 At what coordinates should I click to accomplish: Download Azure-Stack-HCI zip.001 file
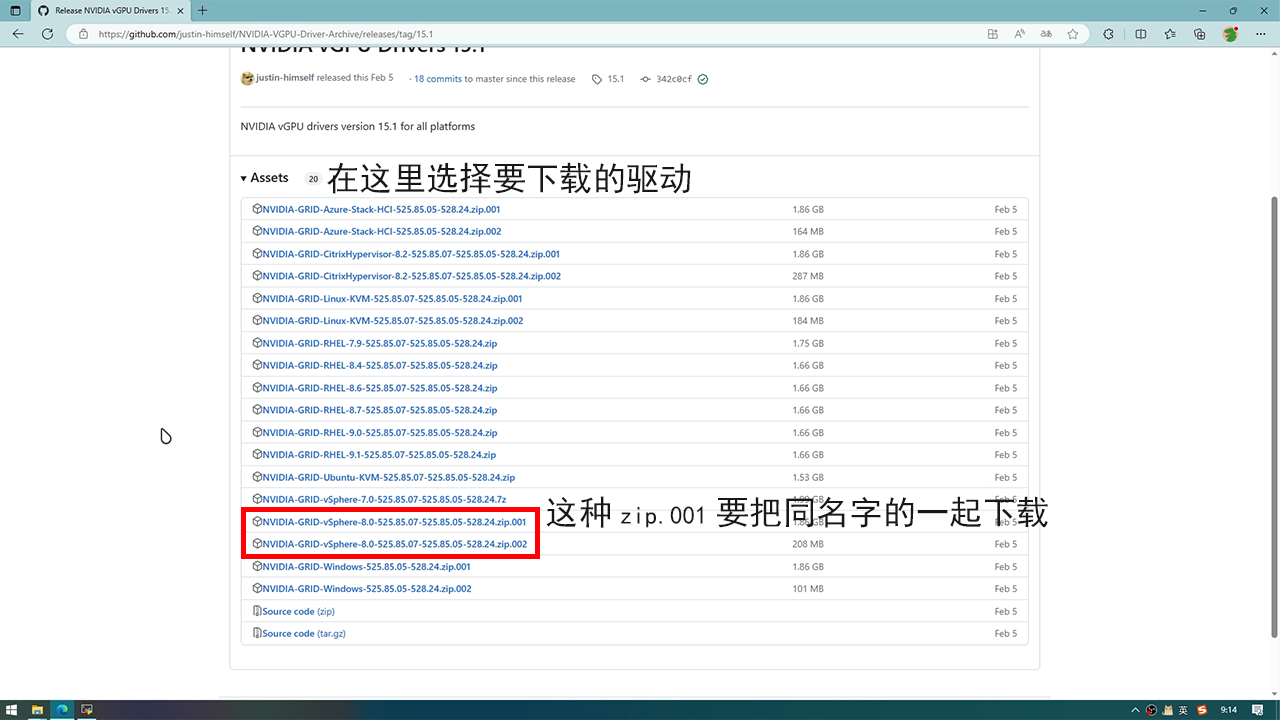point(381,210)
